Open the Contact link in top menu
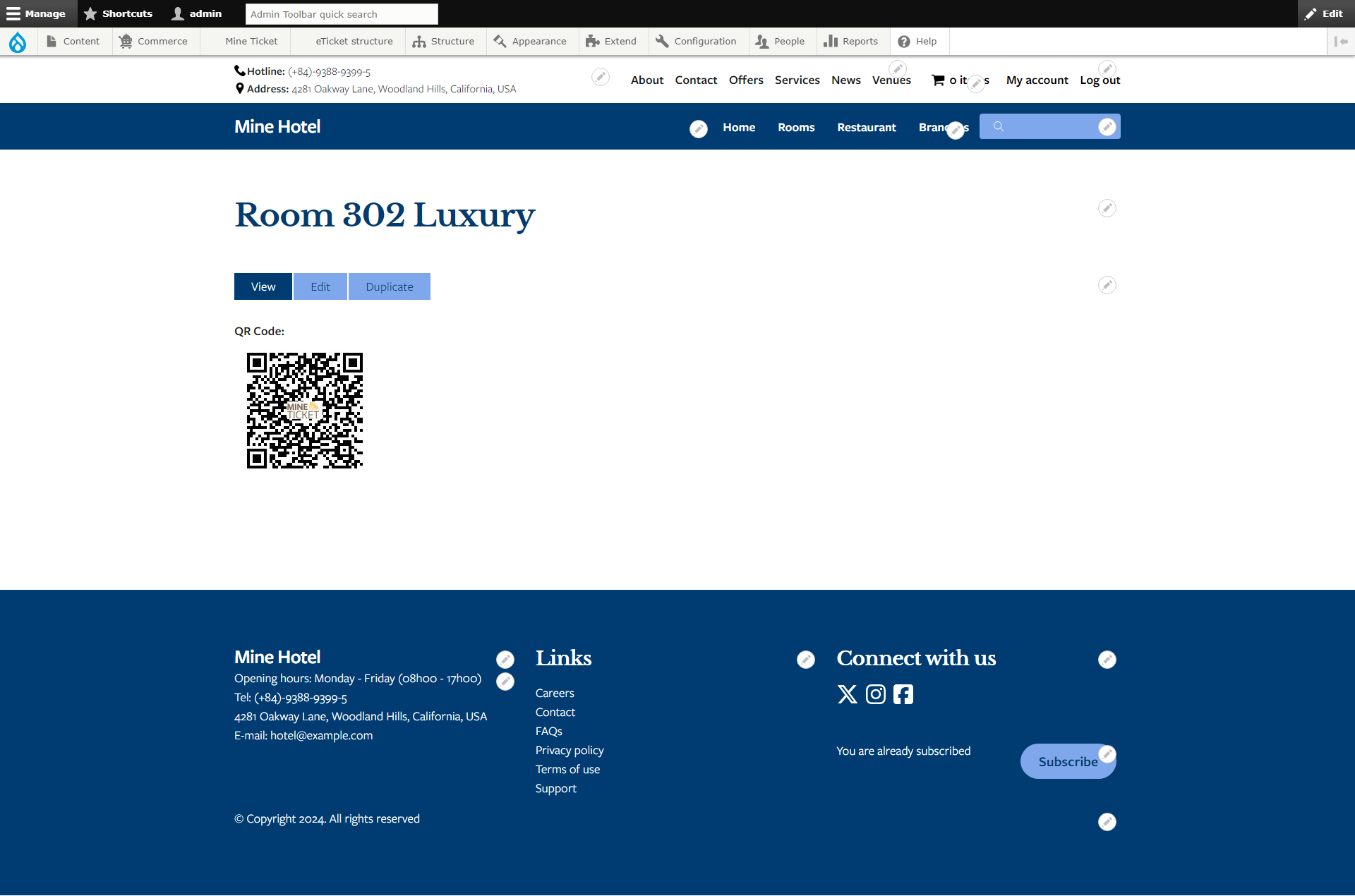 coord(696,80)
